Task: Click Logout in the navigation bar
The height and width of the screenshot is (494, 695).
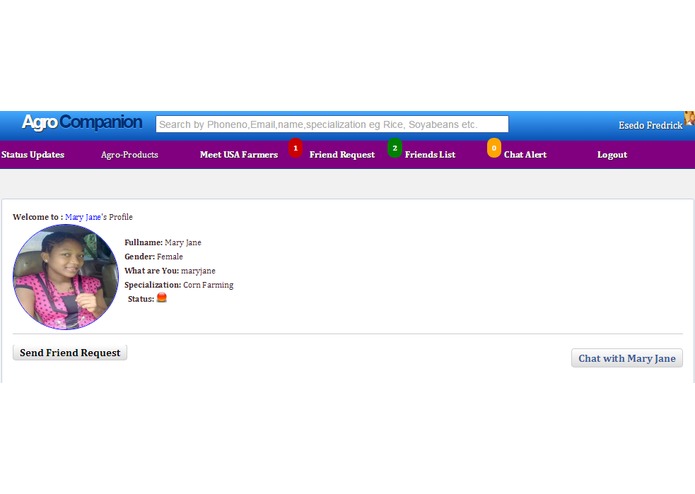Action: [612, 155]
